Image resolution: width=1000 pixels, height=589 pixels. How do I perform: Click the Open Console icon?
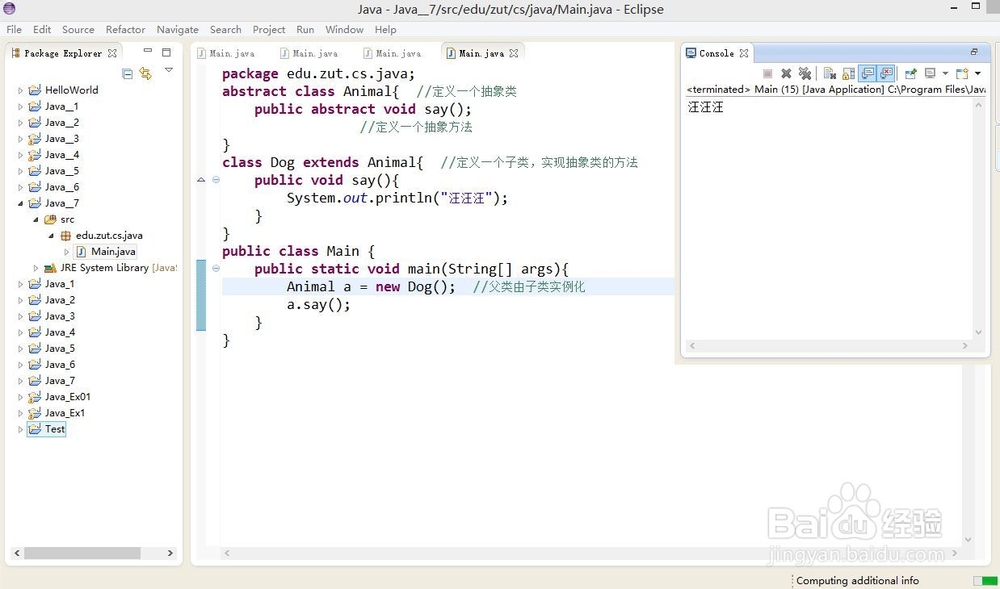coord(962,73)
